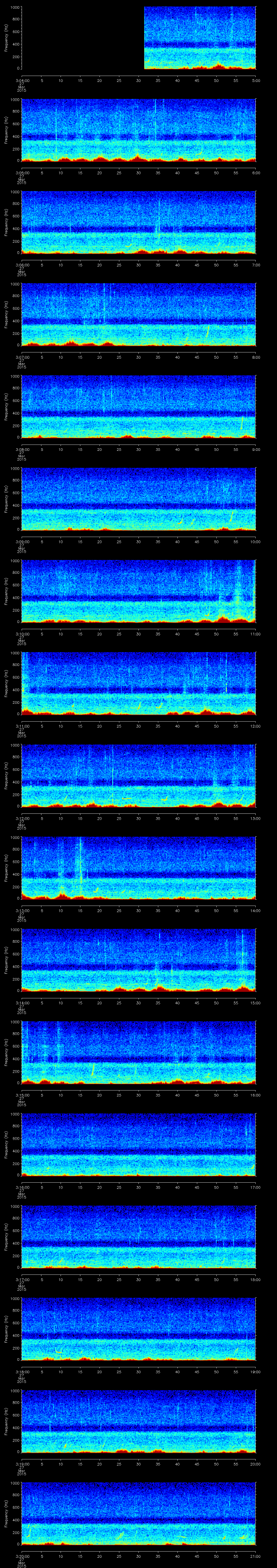Click the spectrogram panel starting at 3:04:00

[x=139, y=38]
